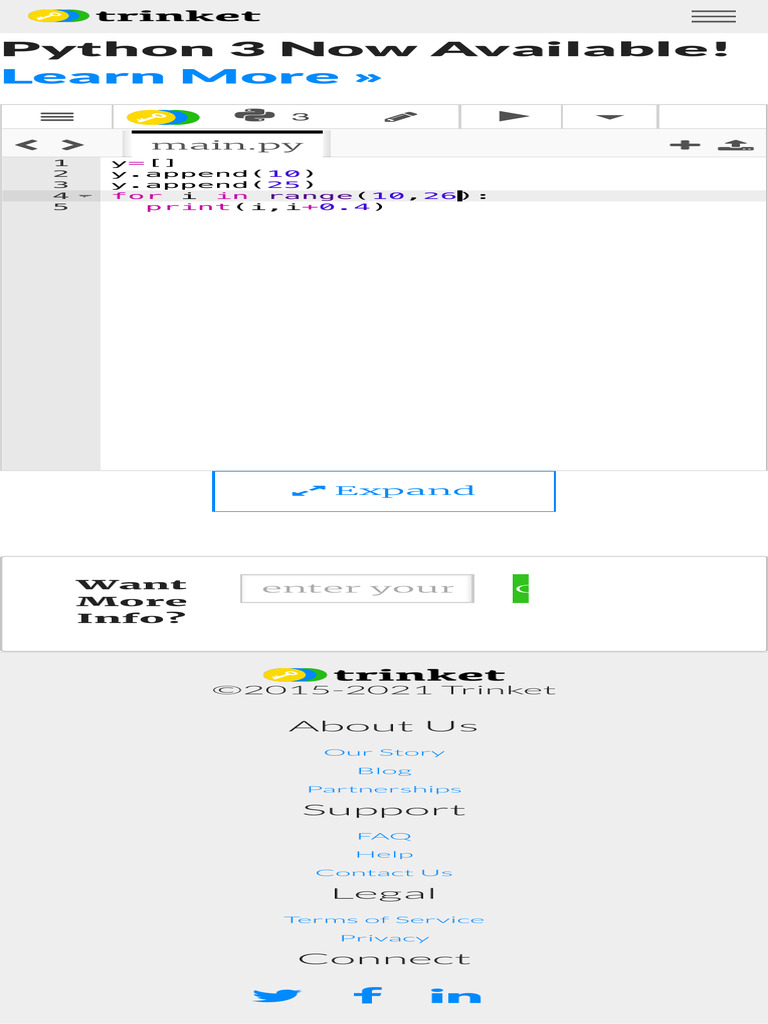Run the code with the play button
The width and height of the screenshot is (768, 1024).
pos(513,116)
